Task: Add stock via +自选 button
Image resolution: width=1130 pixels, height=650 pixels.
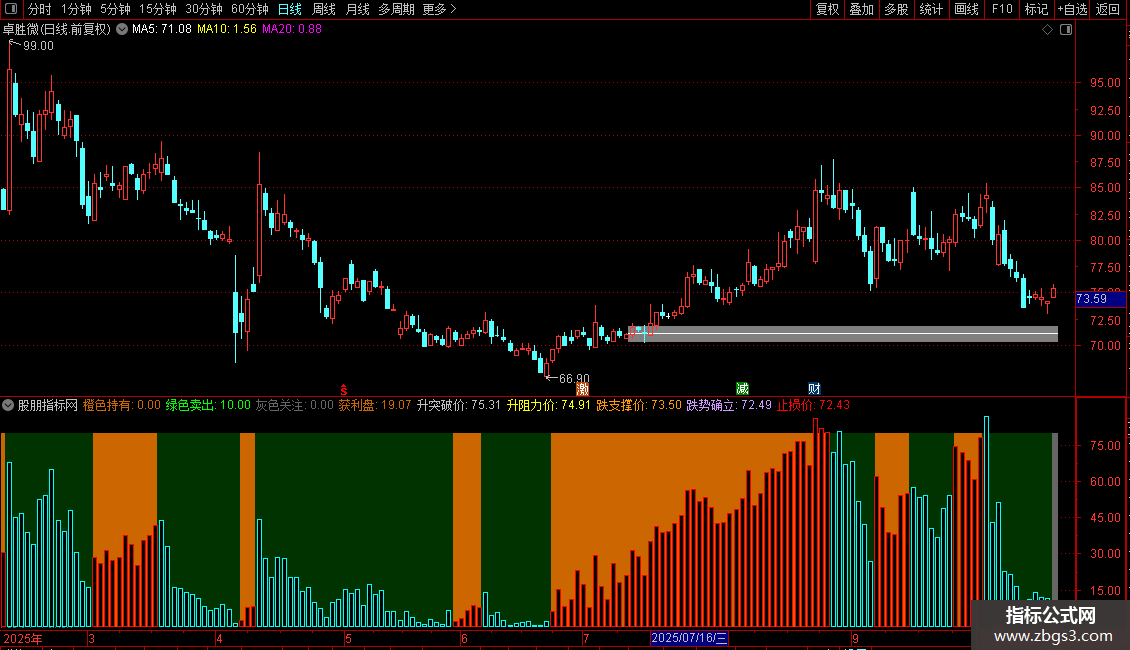Action: tap(1072, 9)
